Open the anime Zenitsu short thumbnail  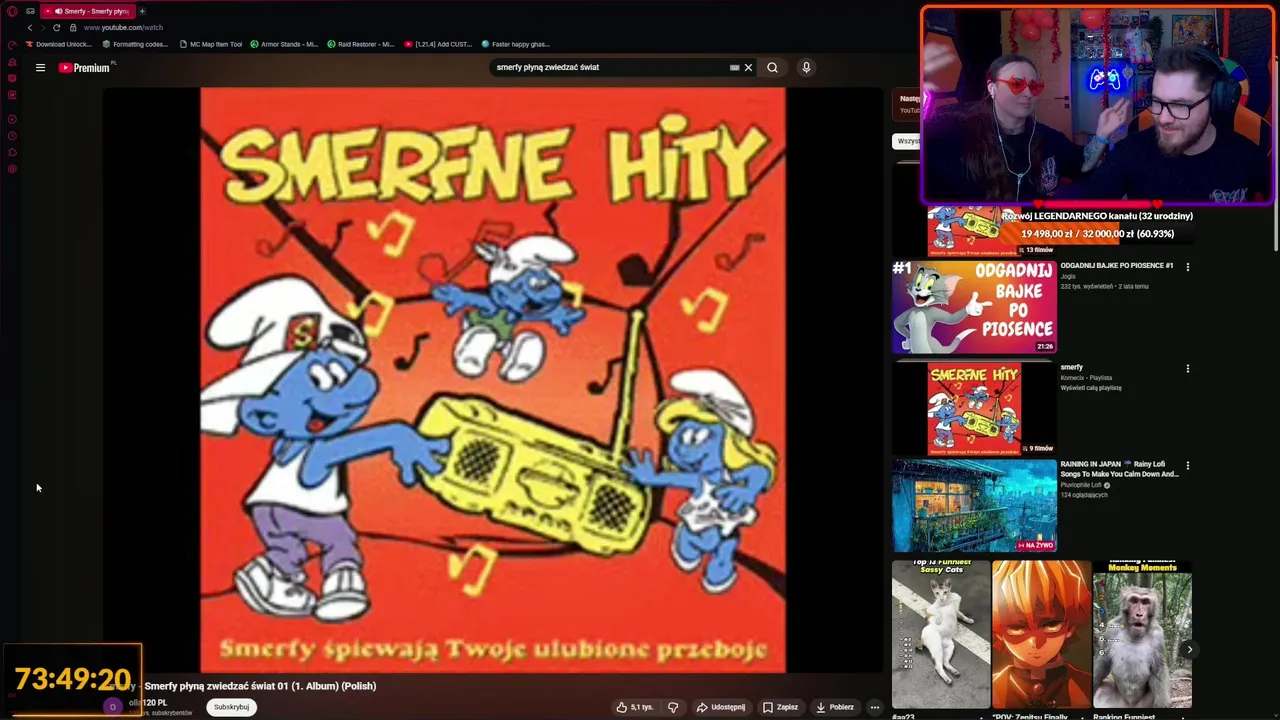pyautogui.click(x=1041, y=634)
